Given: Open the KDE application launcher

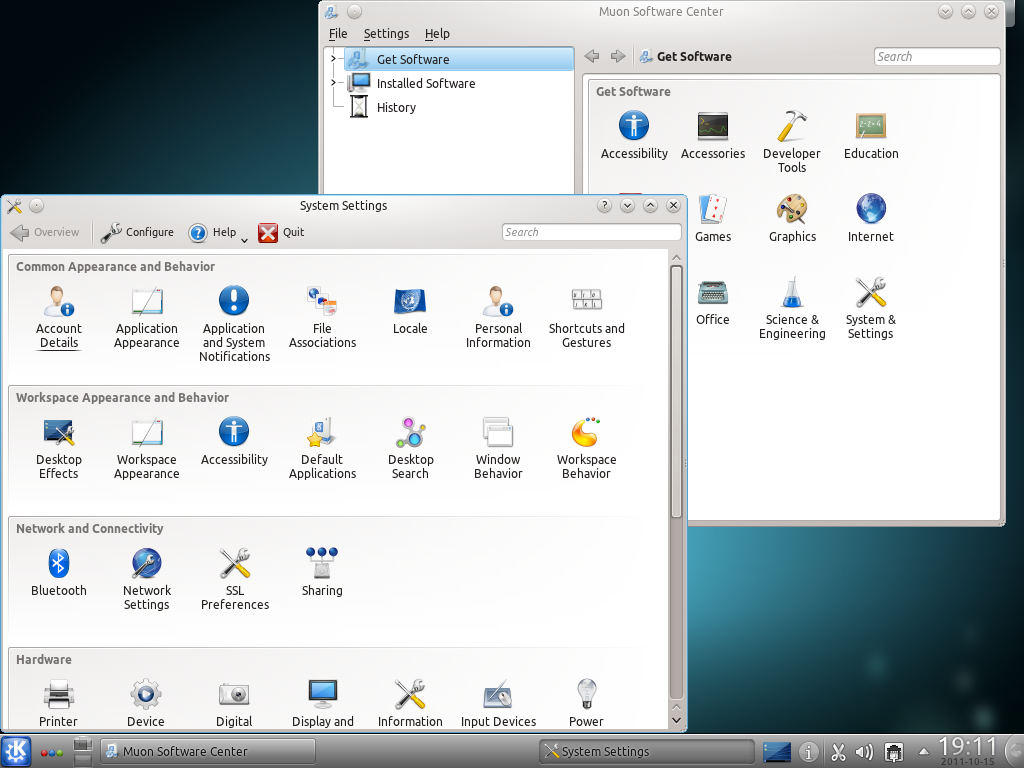Looking at the screenshot, I should [16, 752].
